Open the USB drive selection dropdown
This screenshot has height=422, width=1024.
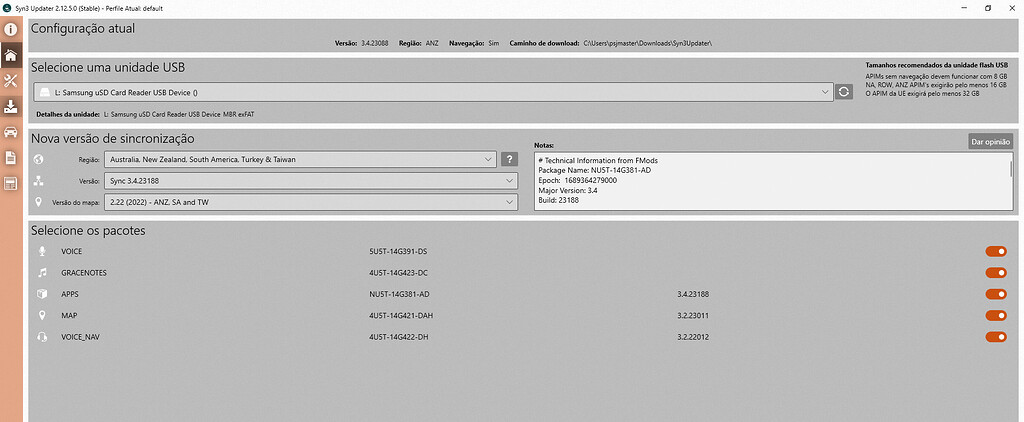(x=432, y=92)
